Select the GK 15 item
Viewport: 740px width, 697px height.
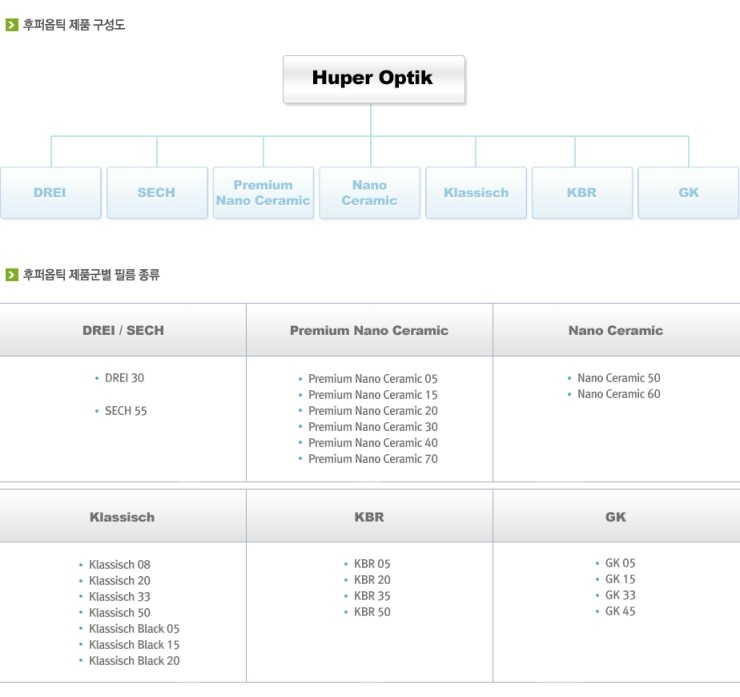tap(620, 579)
